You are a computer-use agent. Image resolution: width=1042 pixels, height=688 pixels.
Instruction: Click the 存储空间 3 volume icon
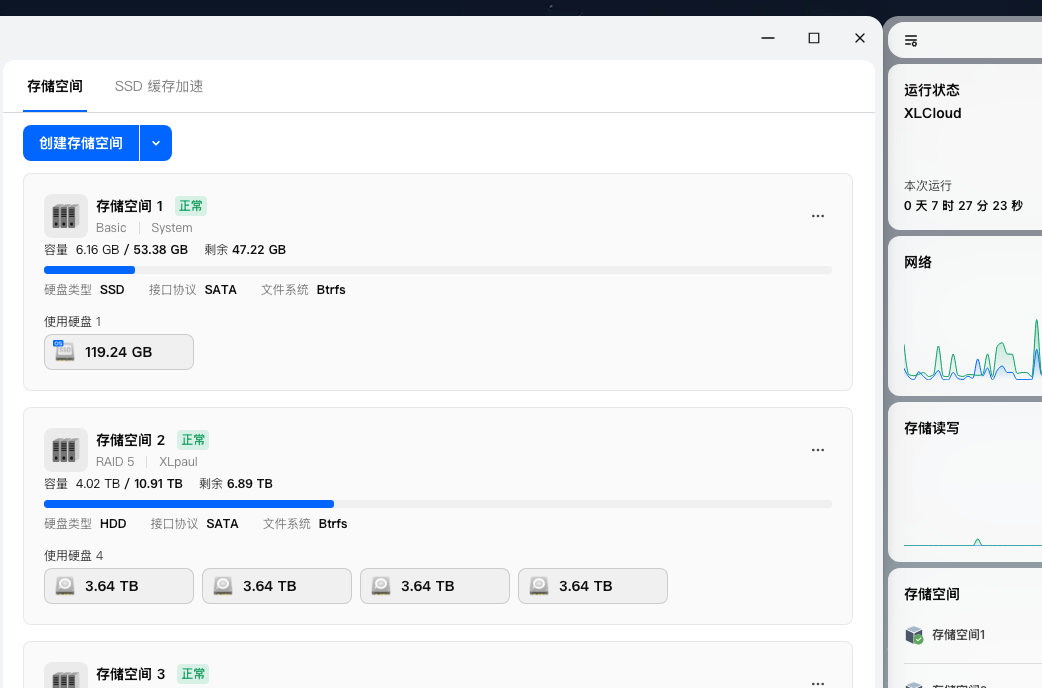pos(66,675)
